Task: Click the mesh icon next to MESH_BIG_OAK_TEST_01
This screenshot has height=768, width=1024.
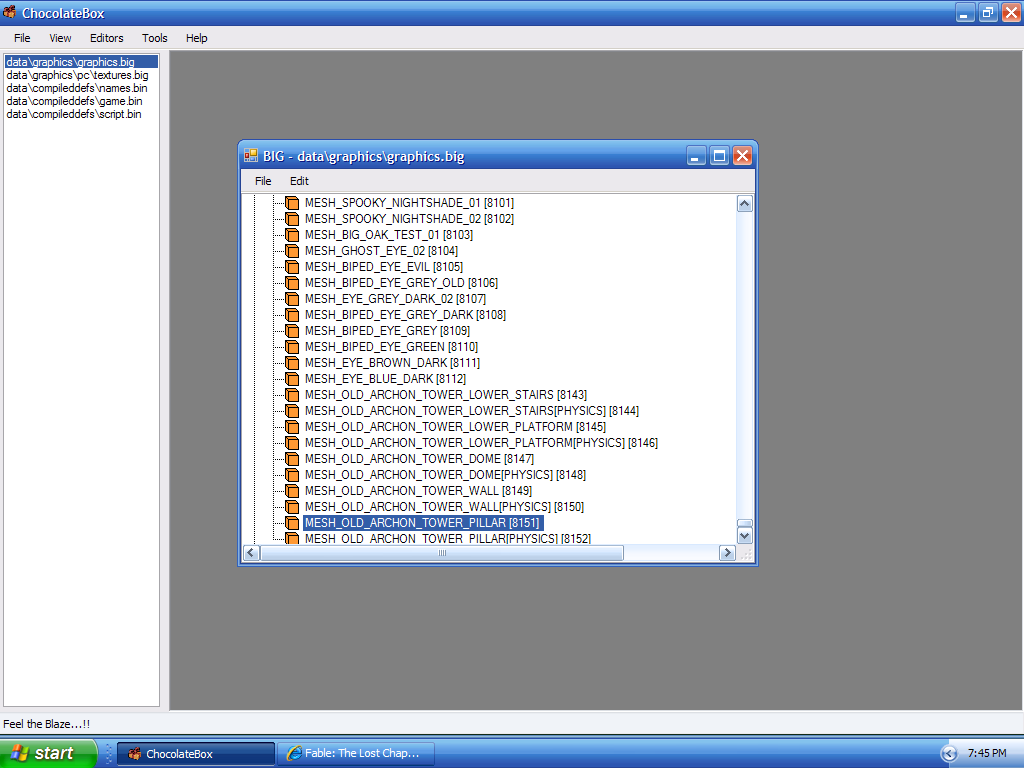Action: pos(292,235)
